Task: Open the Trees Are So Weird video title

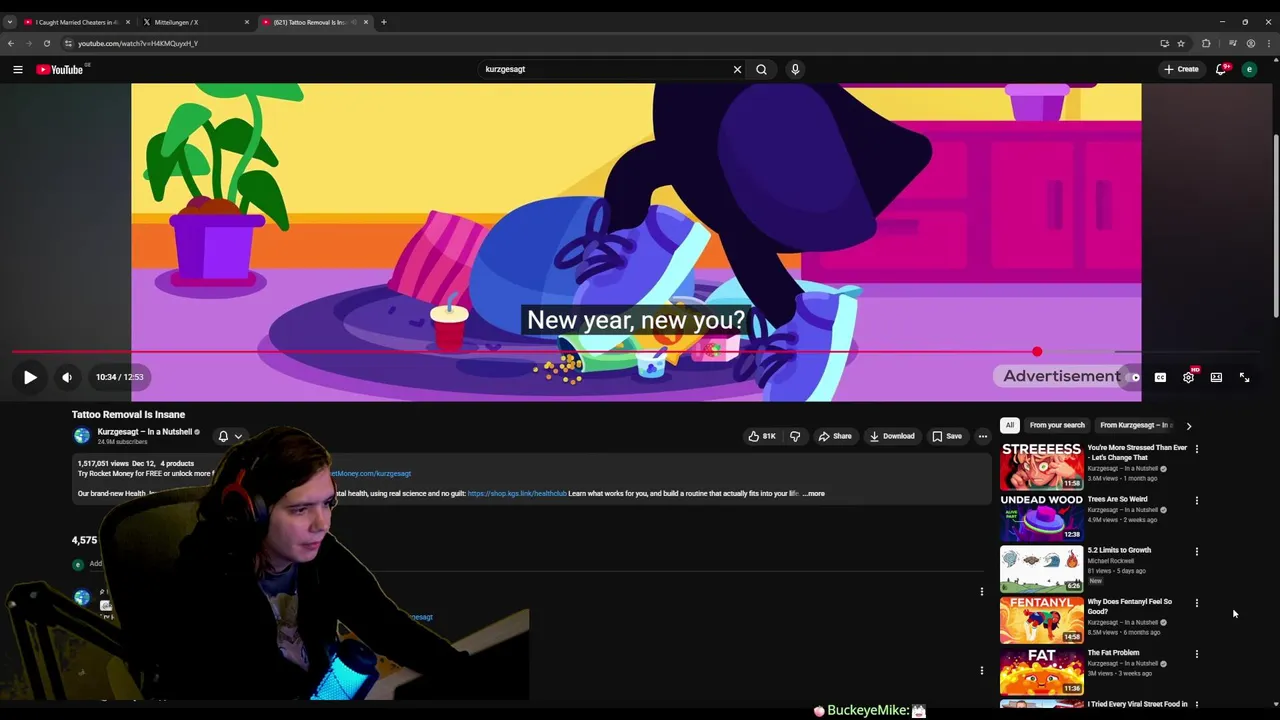Action: pos(1117,499)
